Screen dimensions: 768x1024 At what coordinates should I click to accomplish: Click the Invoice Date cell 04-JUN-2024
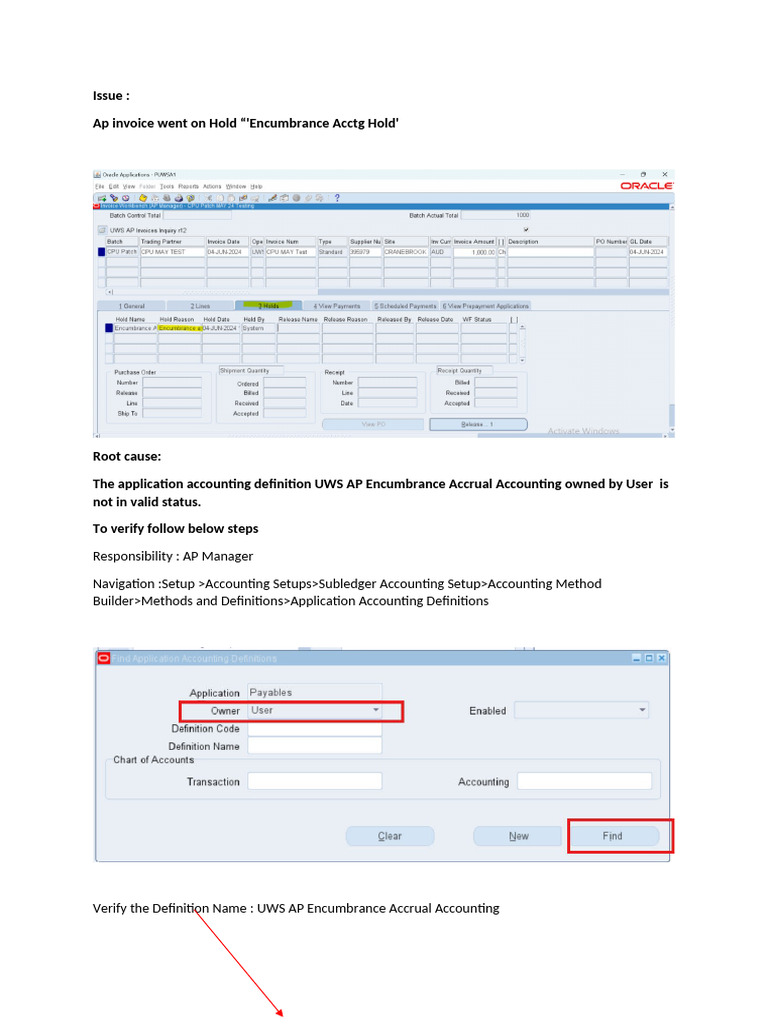[x=227, y=252]
